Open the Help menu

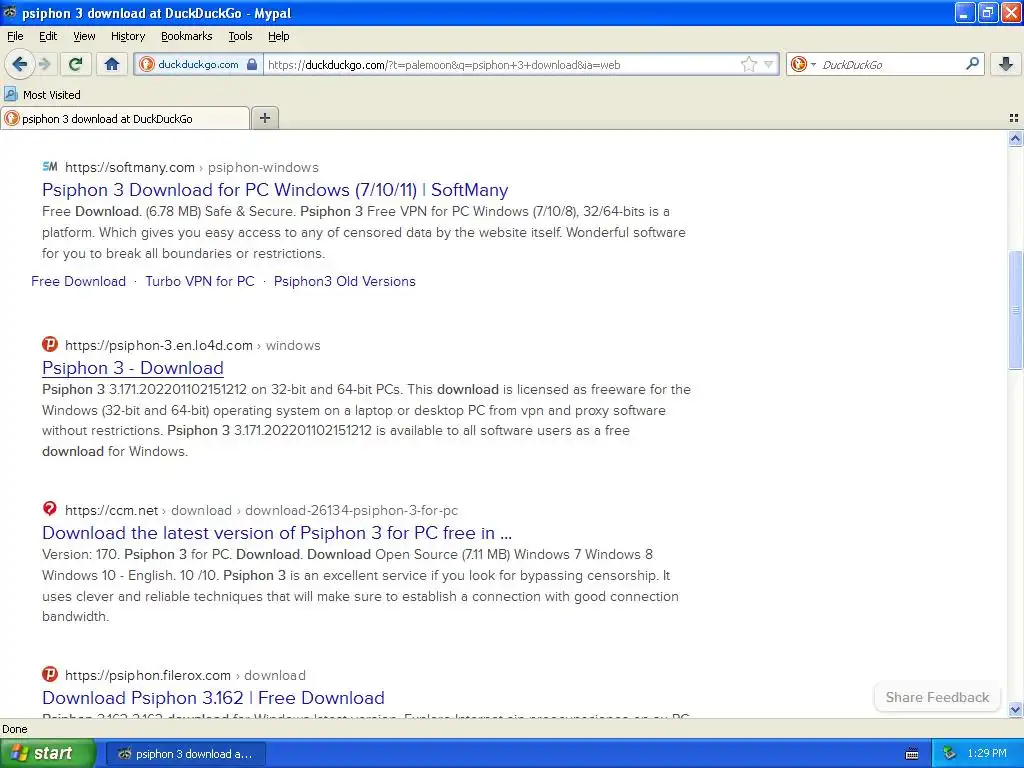[x=279, y=36]
